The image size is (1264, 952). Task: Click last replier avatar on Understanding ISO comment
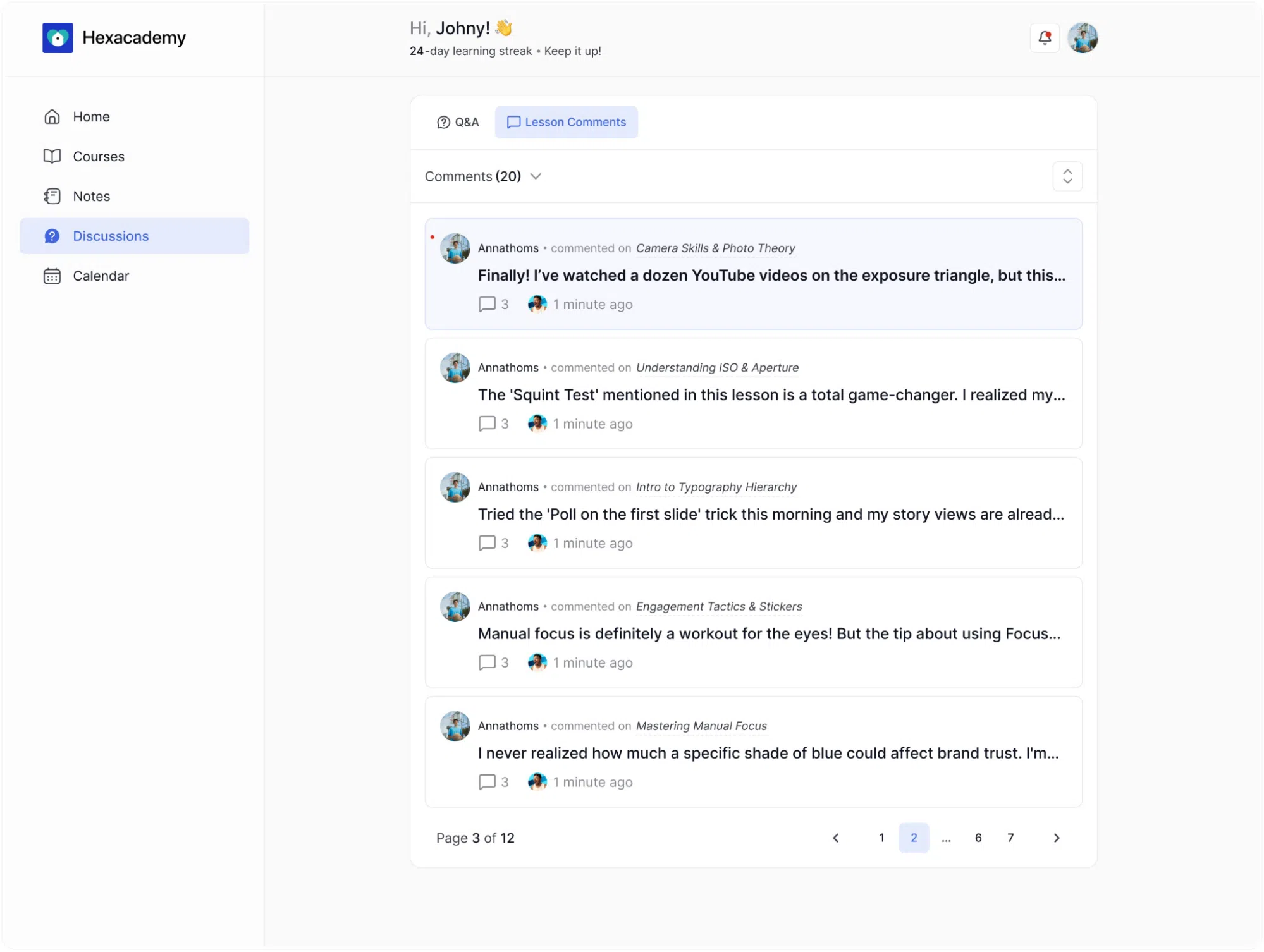[537, 424]
